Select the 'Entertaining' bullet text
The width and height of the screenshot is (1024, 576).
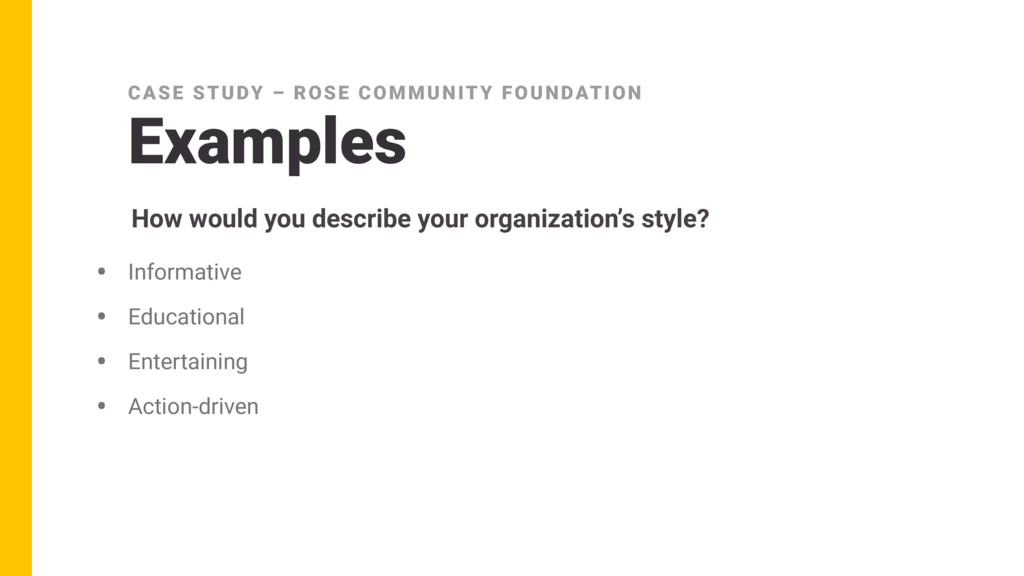pos(188,362)
